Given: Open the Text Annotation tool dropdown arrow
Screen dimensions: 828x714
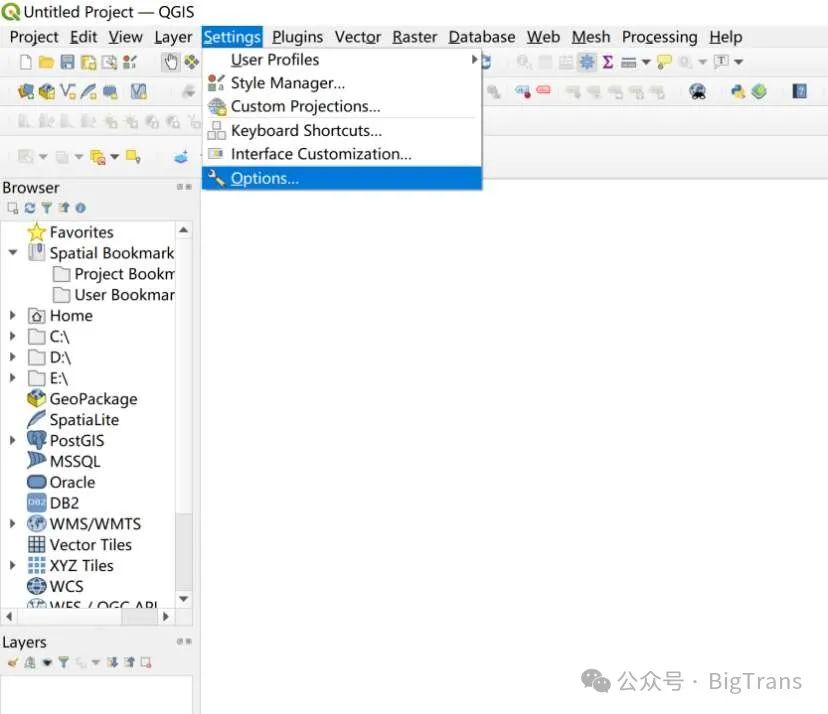Looking at the screenshot, I should pos(739,62).
